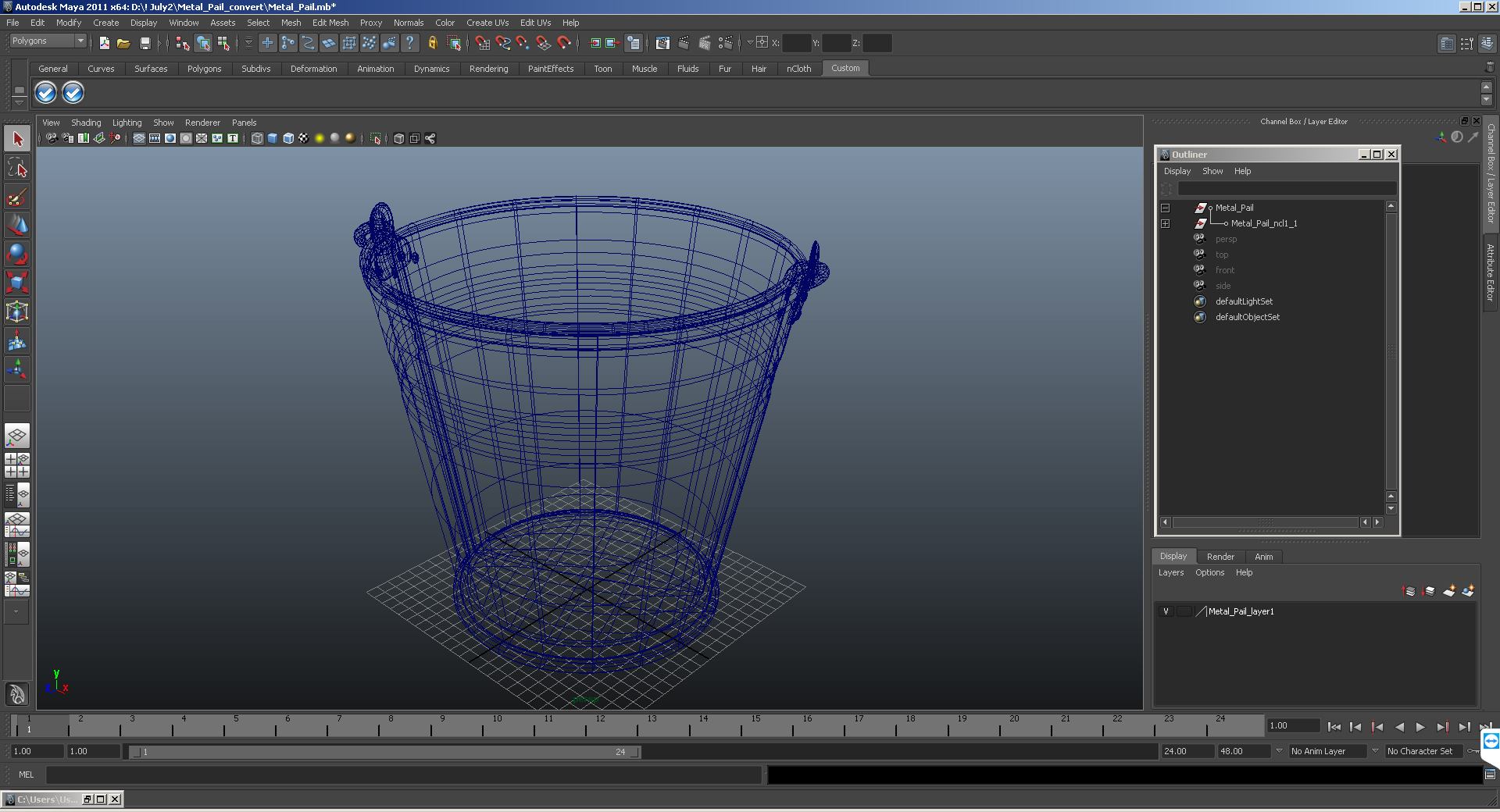
Task: Render the current frame clapperboard icon
Action: (x=684, y=43)
